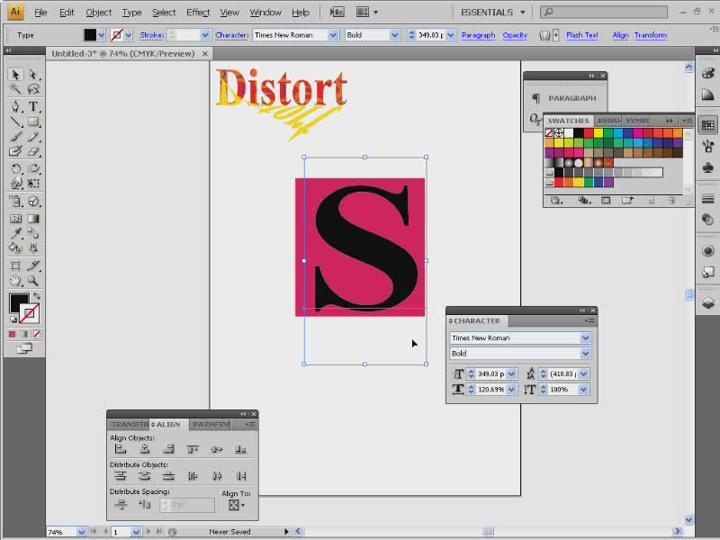Image resolution: width=720 pixels, height=540 pixels.
Task: Select the Pencil tool
Action: coord(33,136)
